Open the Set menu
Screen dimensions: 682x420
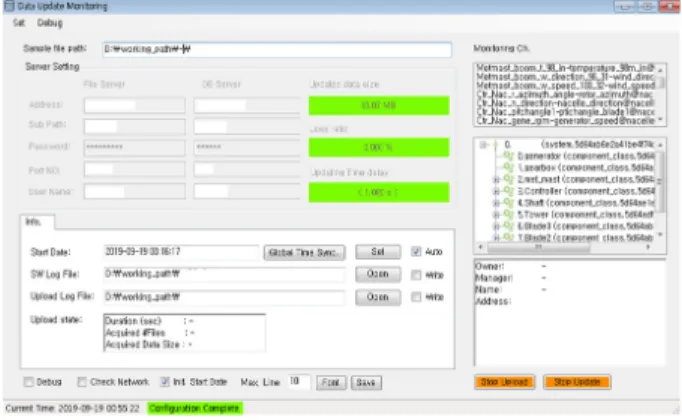[19, 23]
